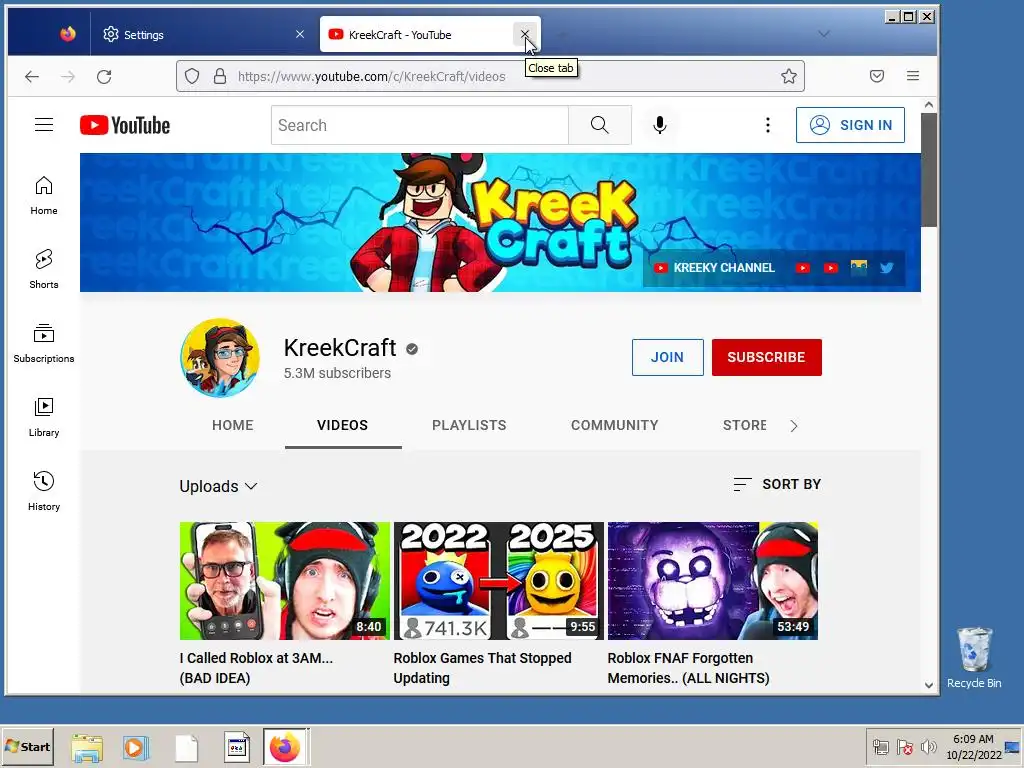Open the Windows Start menu
Screen dimensions: 1024x768
[x=27, y=746]
